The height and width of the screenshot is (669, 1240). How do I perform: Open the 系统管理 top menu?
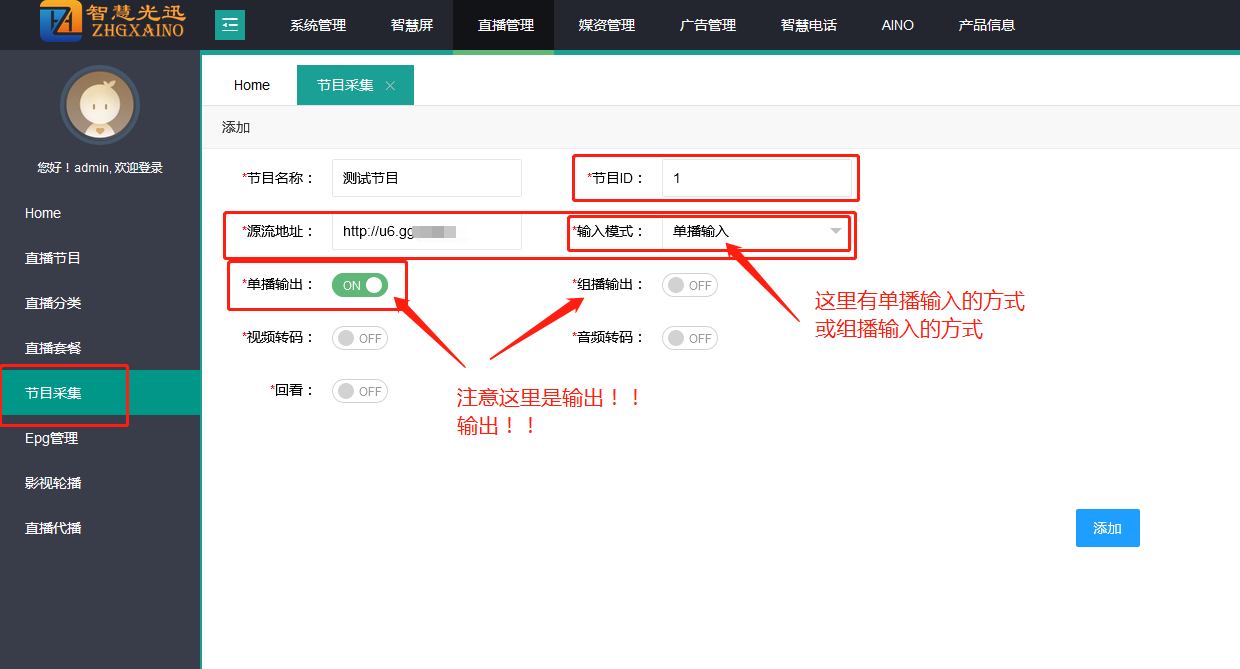pyautogui.click(x=318, y=25)
